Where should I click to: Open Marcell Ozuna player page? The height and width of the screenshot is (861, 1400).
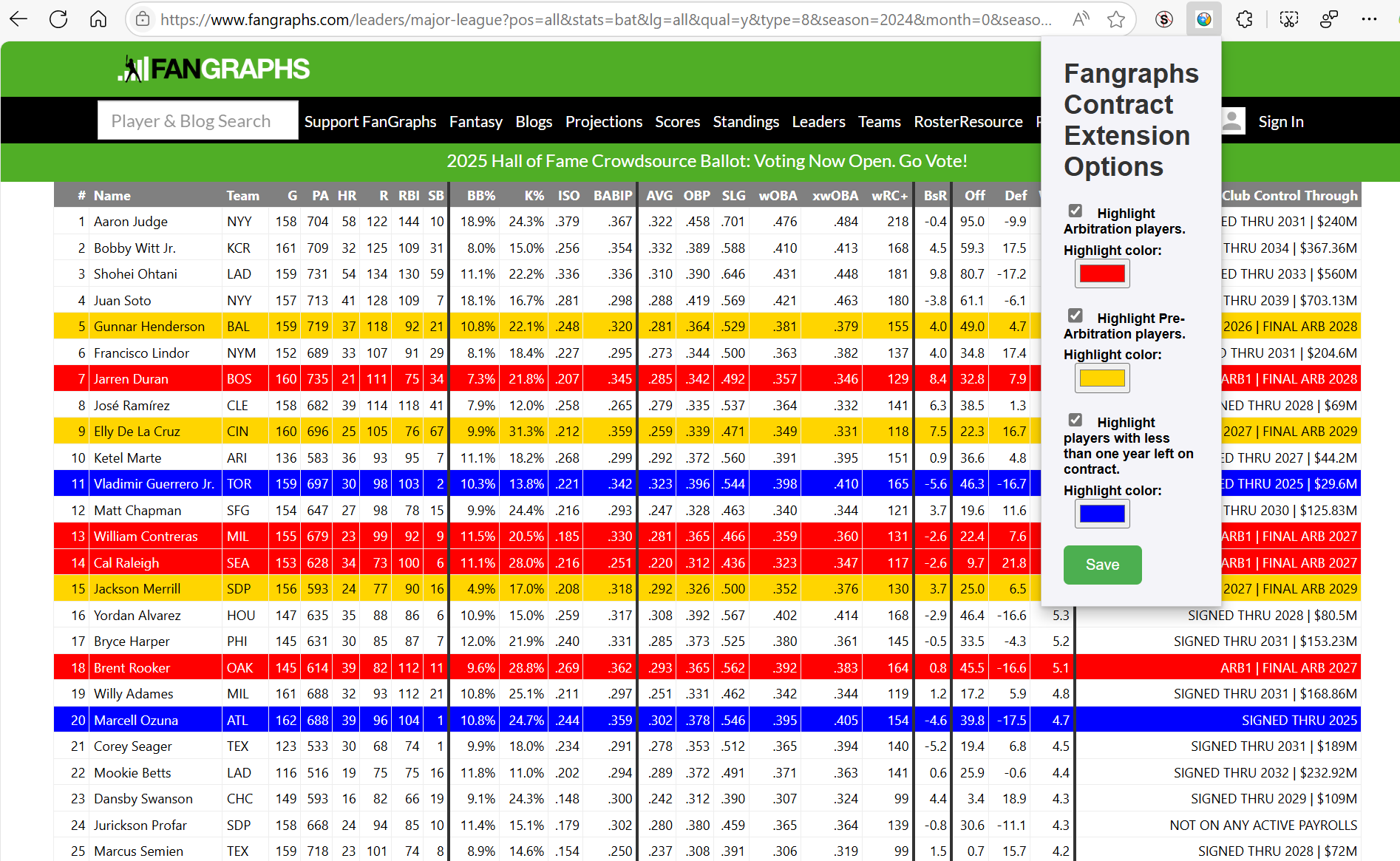click(136, 720)
